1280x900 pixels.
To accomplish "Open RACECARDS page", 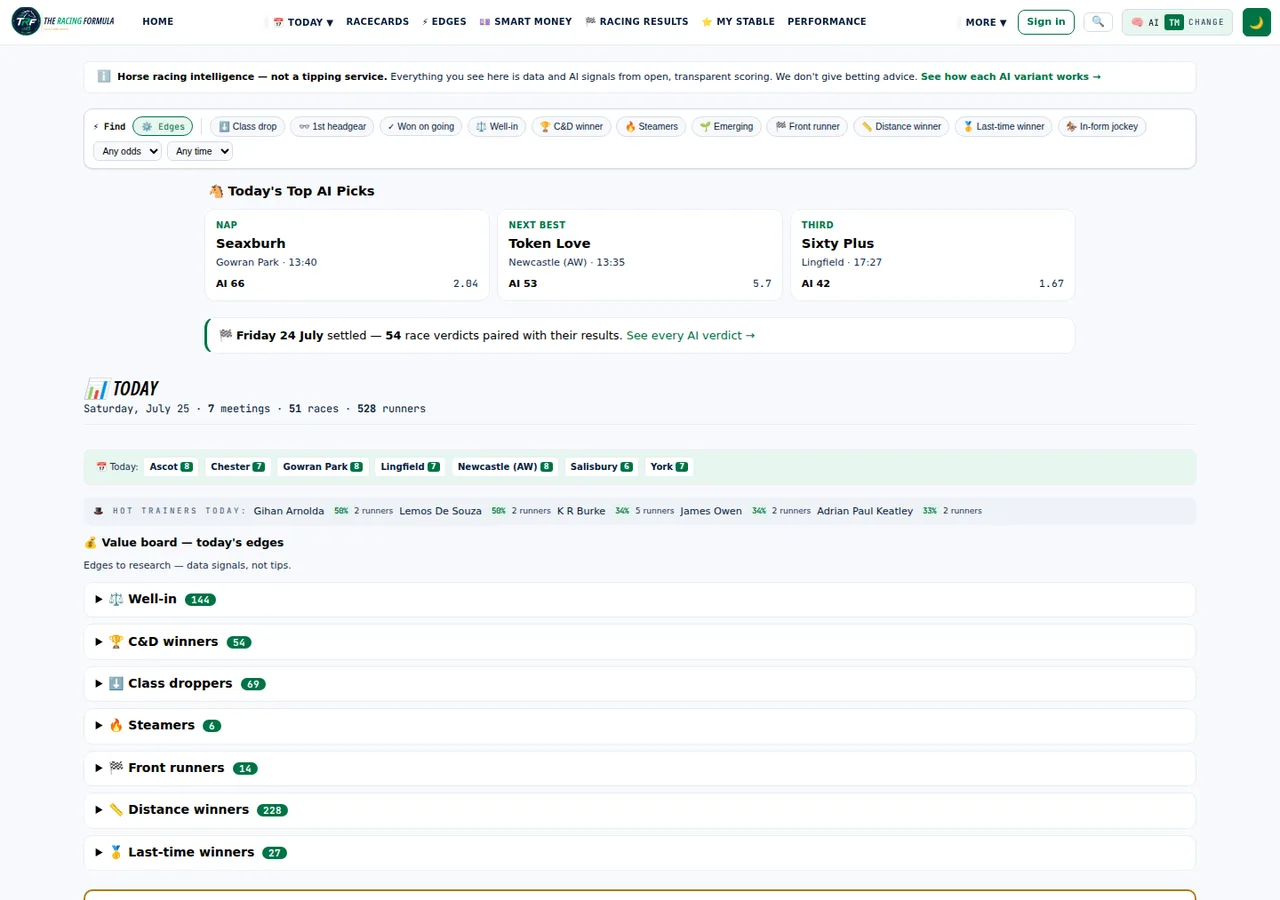I will 377,21.
